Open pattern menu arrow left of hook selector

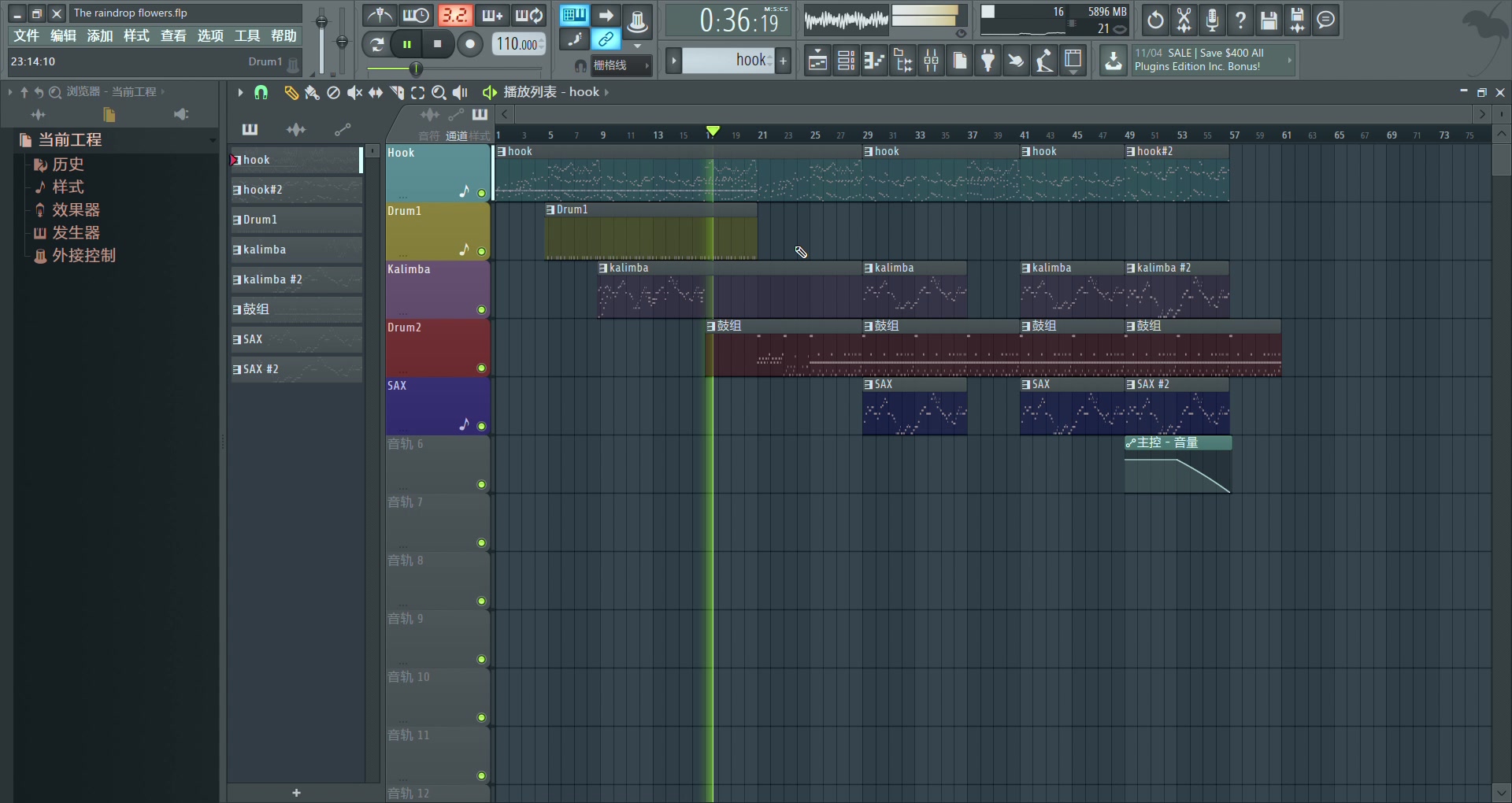[x=673, y=60]
